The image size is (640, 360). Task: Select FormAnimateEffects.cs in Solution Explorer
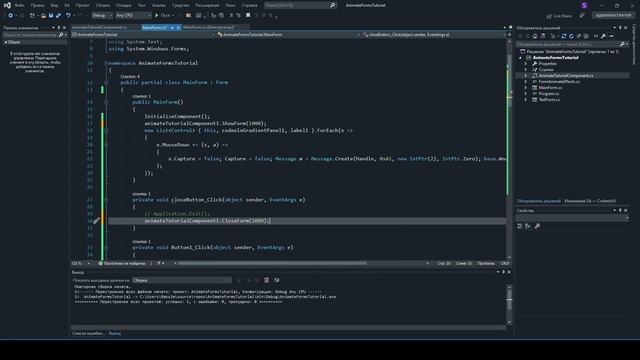[x=559, y=82]
